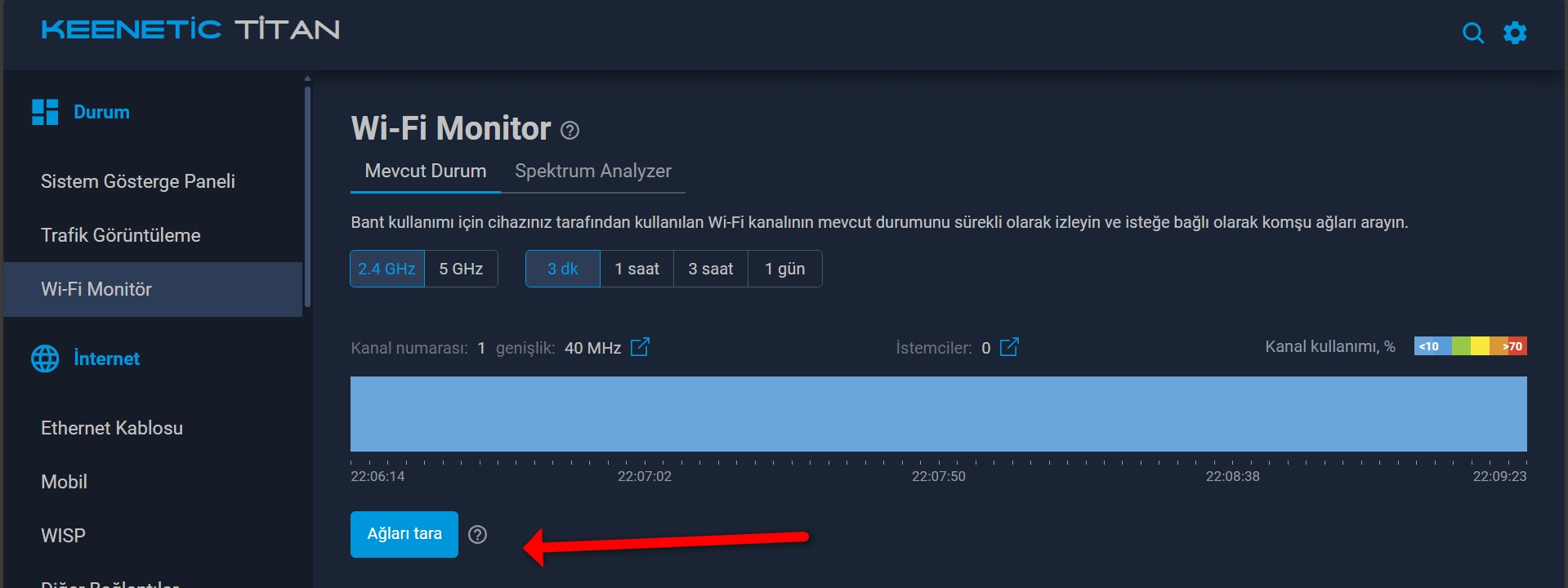The height and width of the screenshot is (588, 1568).
Task: Open client list icon next to İstemciler
Action: click(1009, 347)
